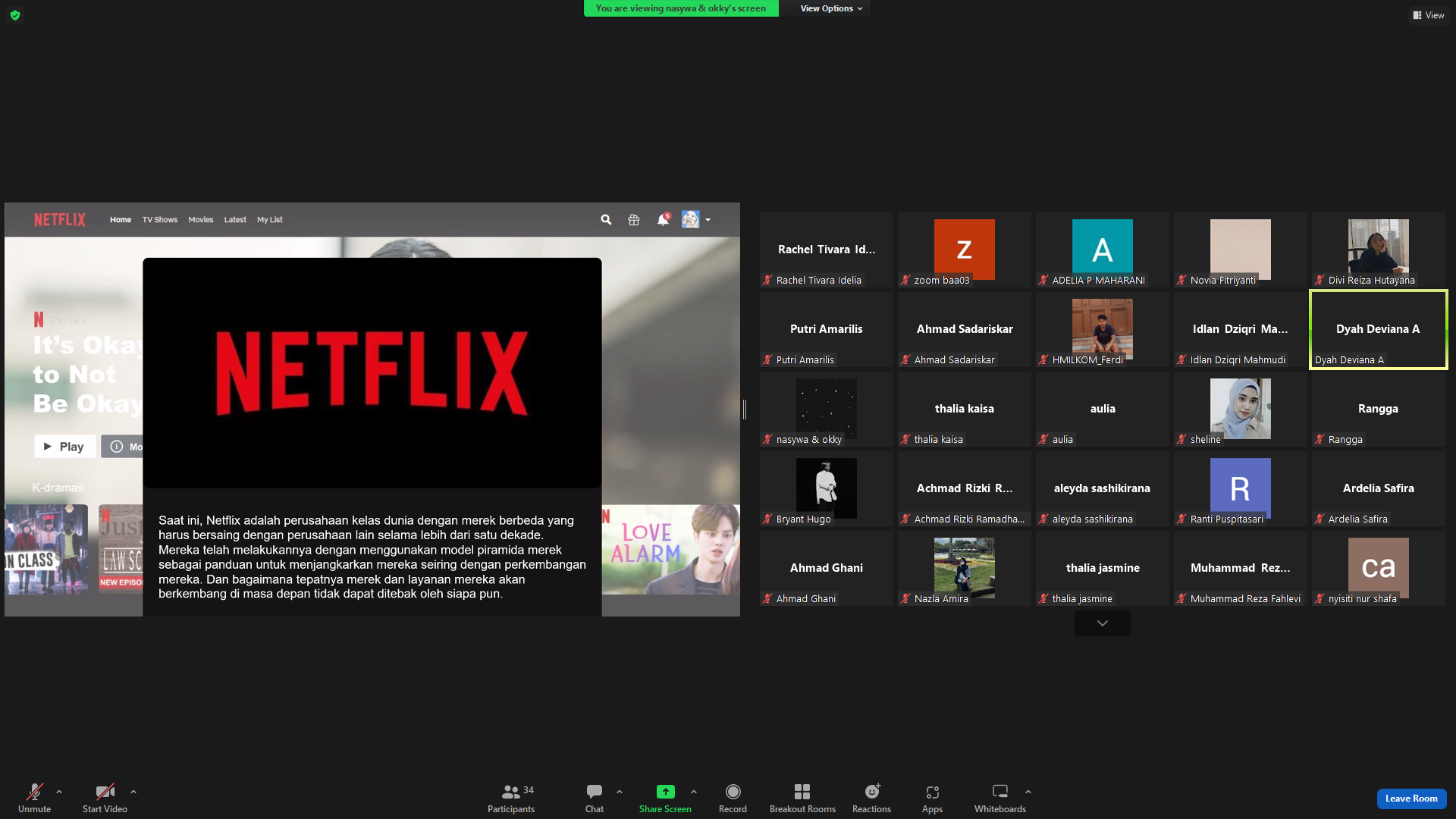Image resolution: width=1456 pixels, height=819 pixels.
Task: Select Netflix Home nav item
Action: click(121, 220)
